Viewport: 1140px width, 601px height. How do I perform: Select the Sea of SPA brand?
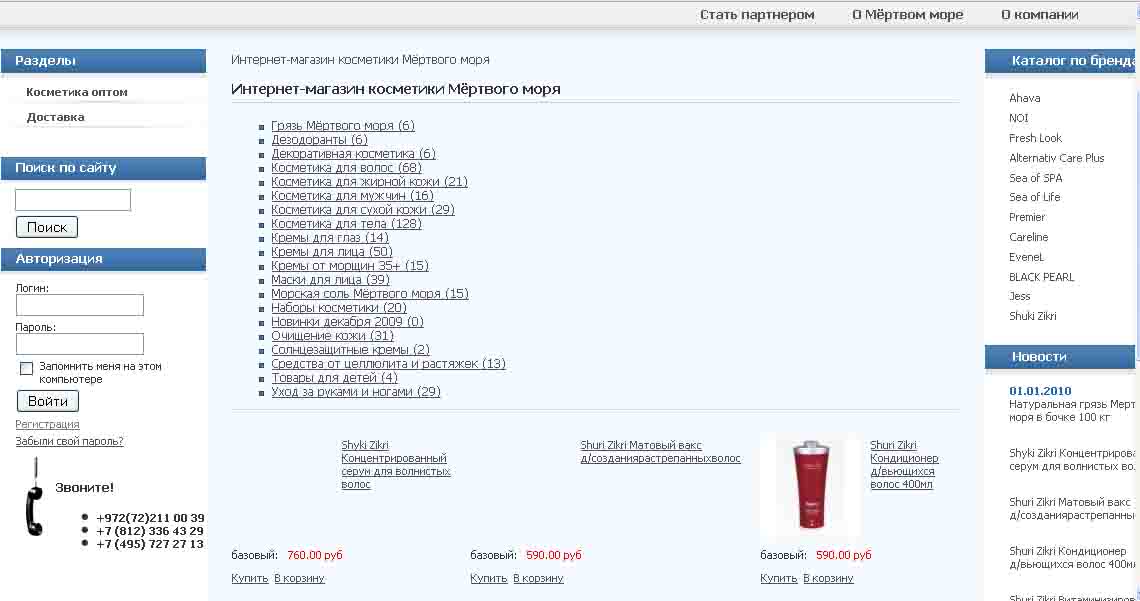(x=1035, y=178)
